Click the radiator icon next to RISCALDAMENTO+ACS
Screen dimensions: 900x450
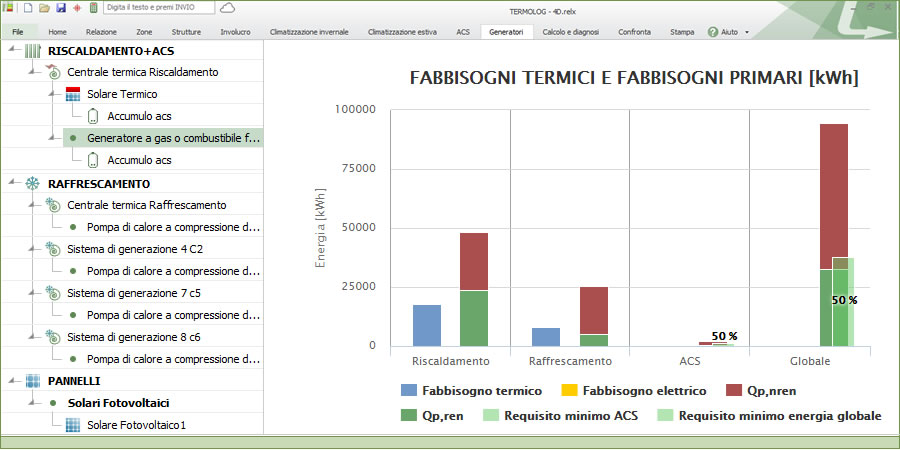coord(32,51)
